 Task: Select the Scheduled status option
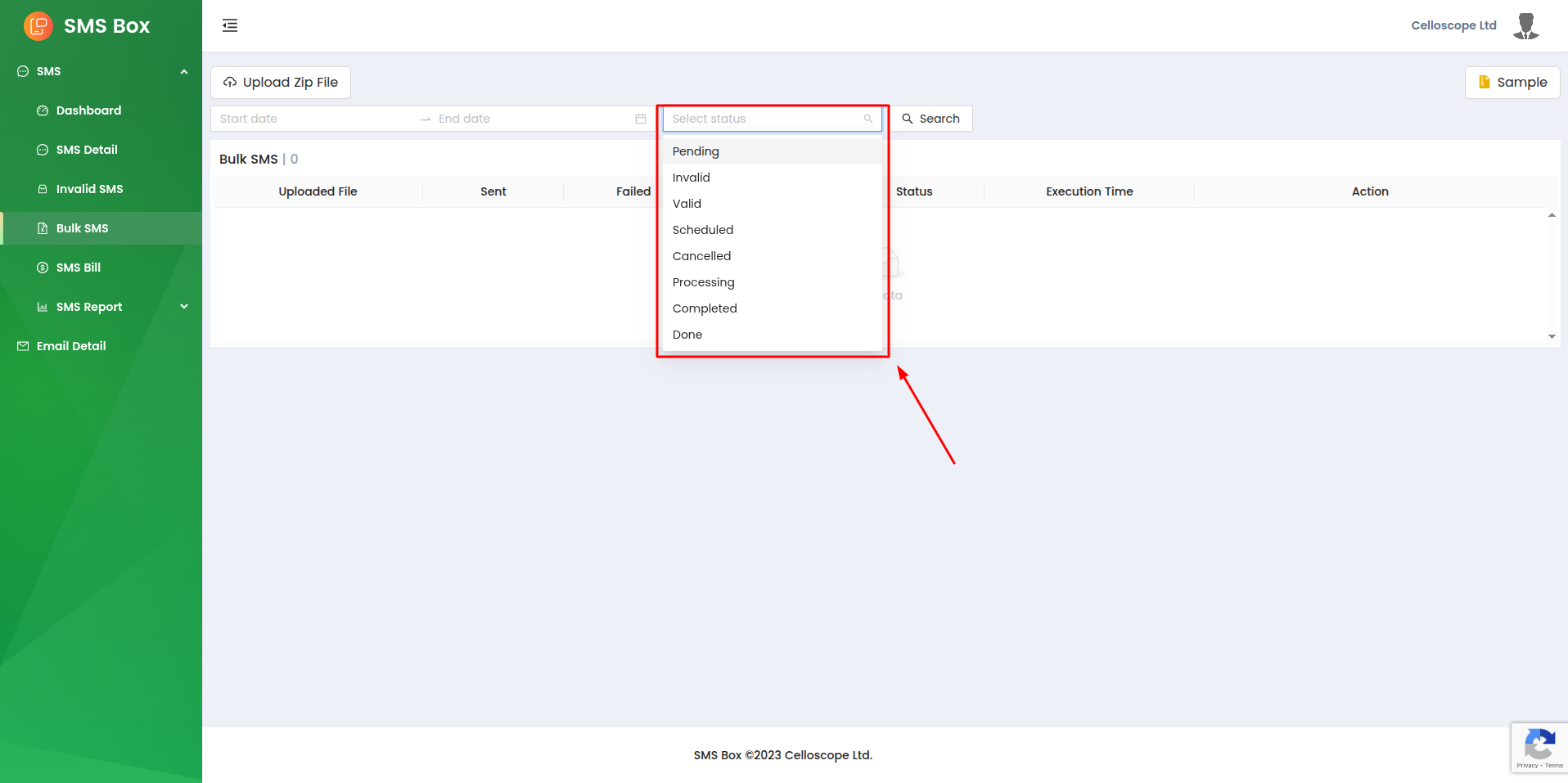tap(703, 230)
